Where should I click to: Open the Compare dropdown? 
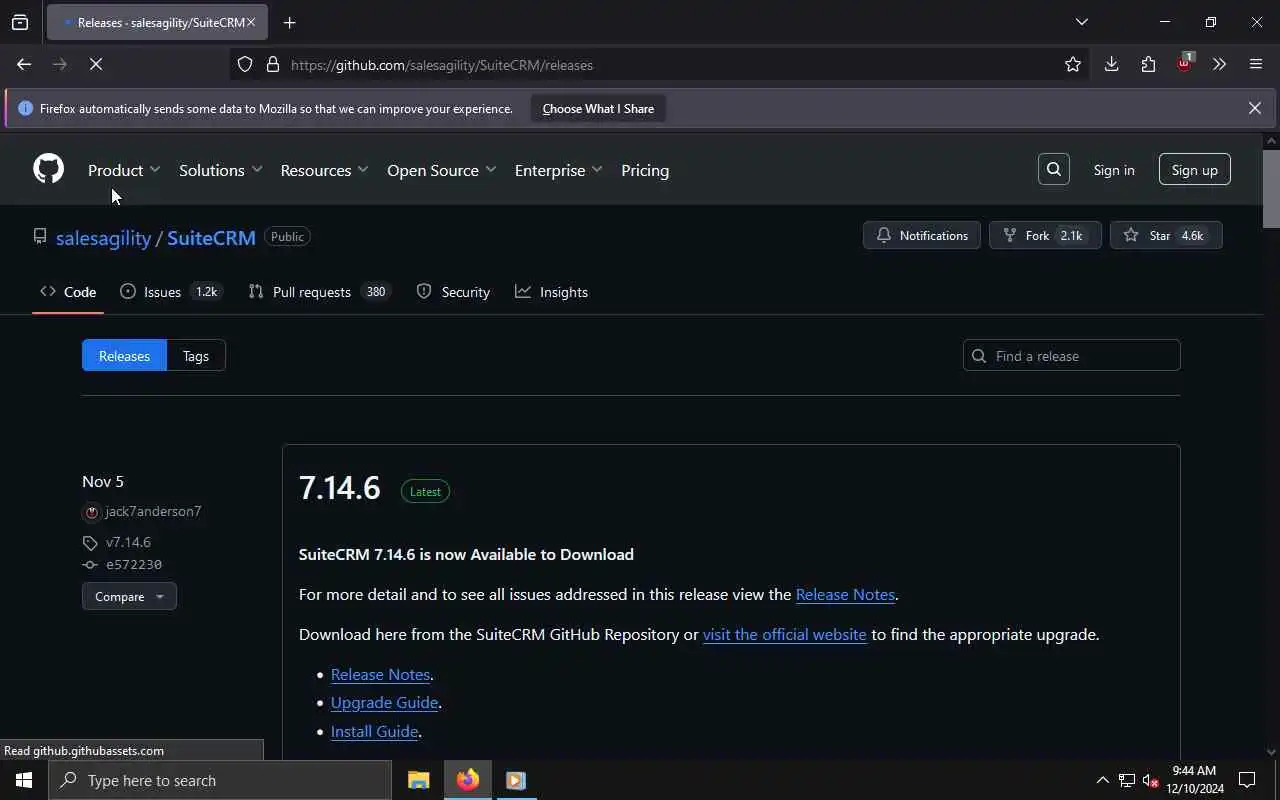129,596
